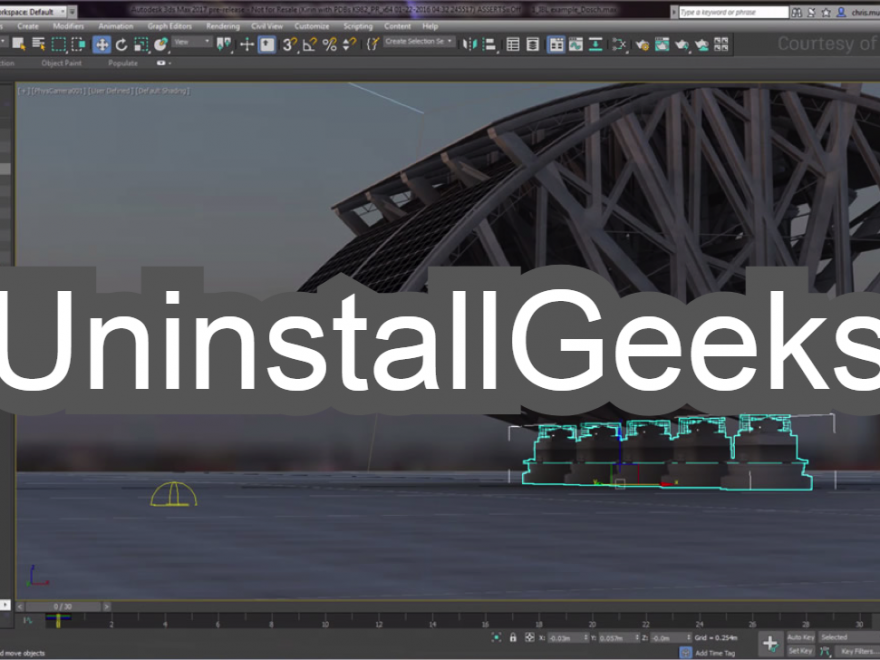This screenshot has height=660, width=880.
Task: Open Graph Editors menu
Action: pyautogui.click(x=169, y=26)
